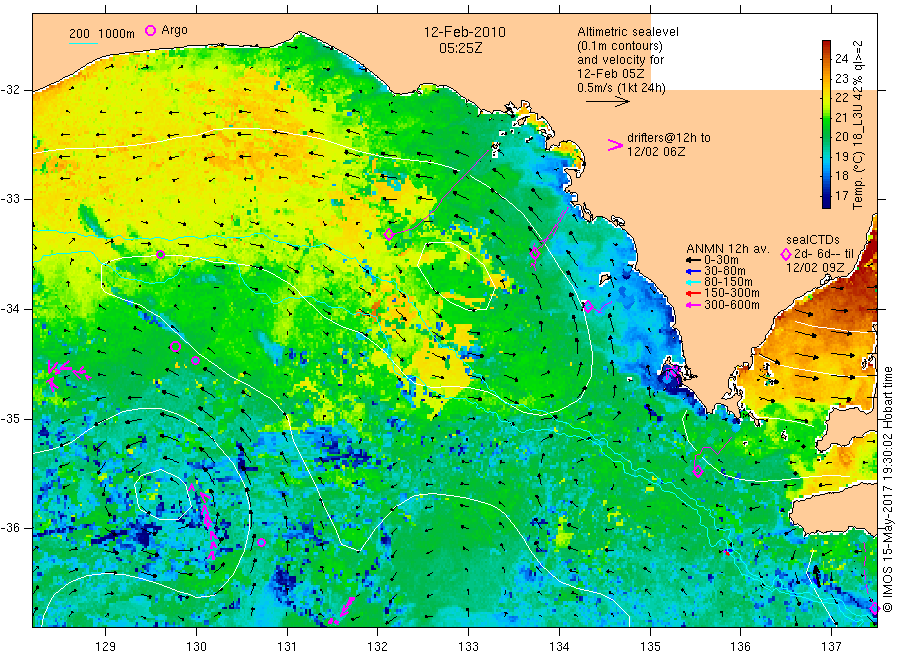The image size is (900, 660).
Task: Click the '12/02 09Z' sealCTD time text
Action: (x=815, y=268)
